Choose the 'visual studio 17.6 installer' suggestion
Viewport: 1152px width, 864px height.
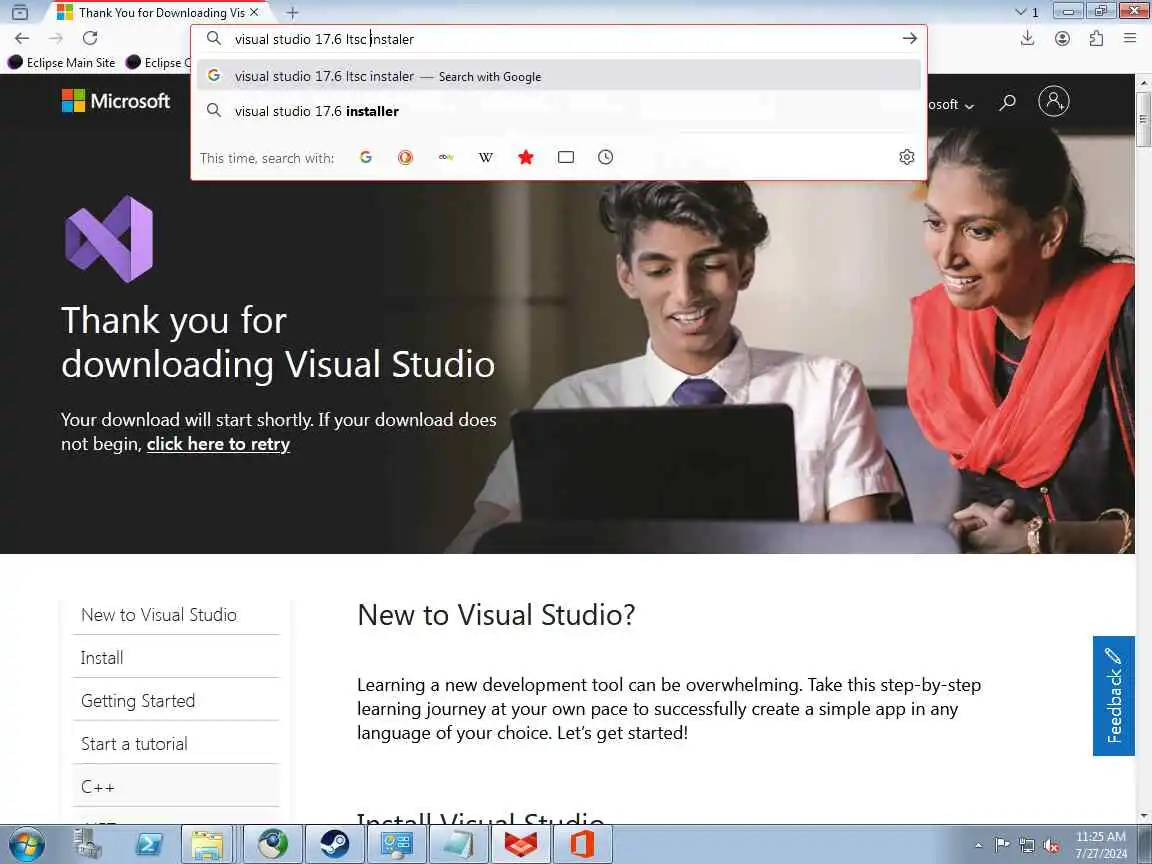click(558, 111)
